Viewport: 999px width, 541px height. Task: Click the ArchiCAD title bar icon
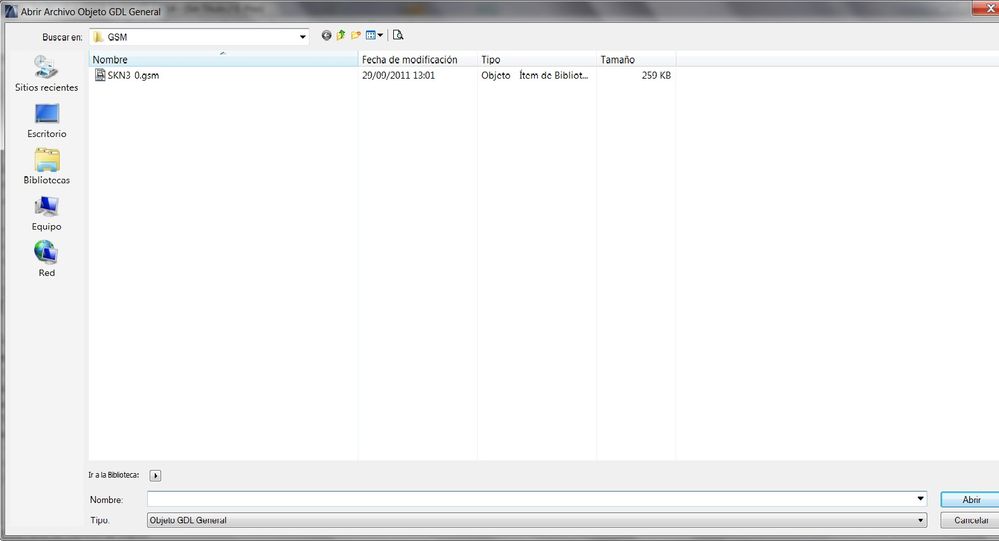11,11
